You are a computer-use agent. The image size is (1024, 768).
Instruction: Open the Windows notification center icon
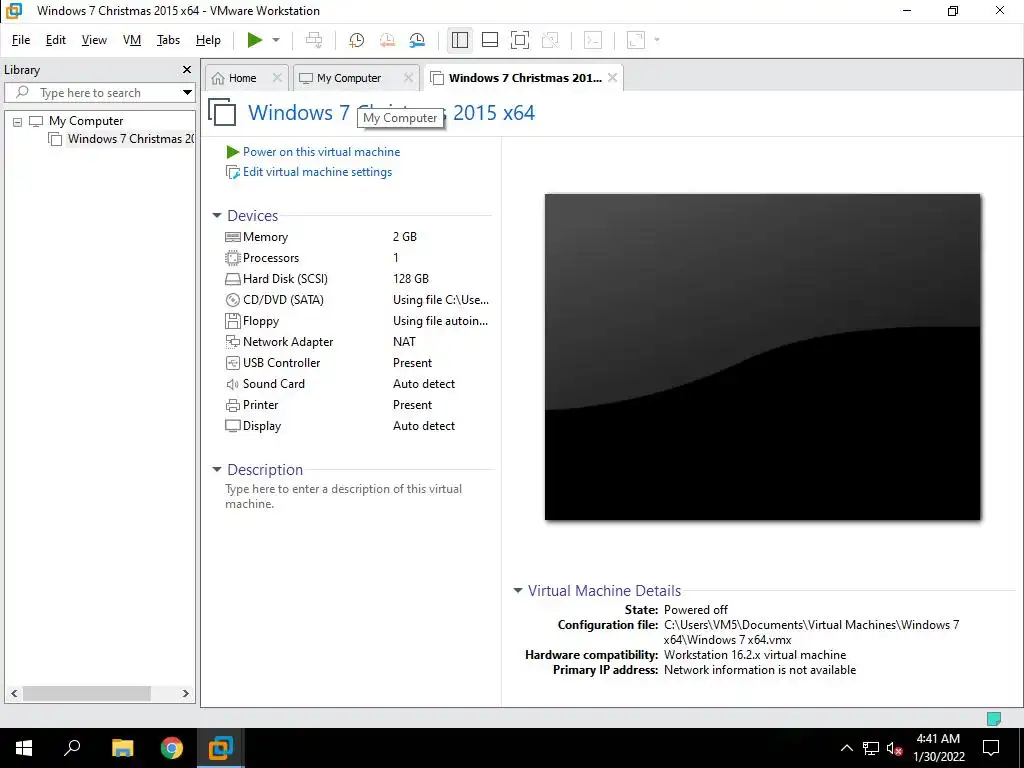click(x=991, y=748)
